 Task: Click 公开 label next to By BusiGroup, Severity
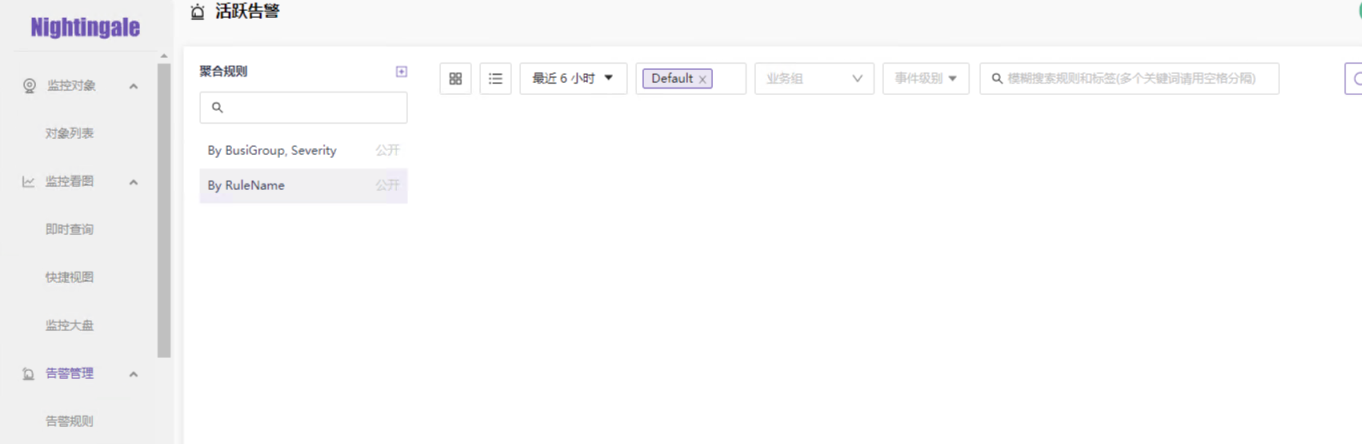click(x=388, y=150)
